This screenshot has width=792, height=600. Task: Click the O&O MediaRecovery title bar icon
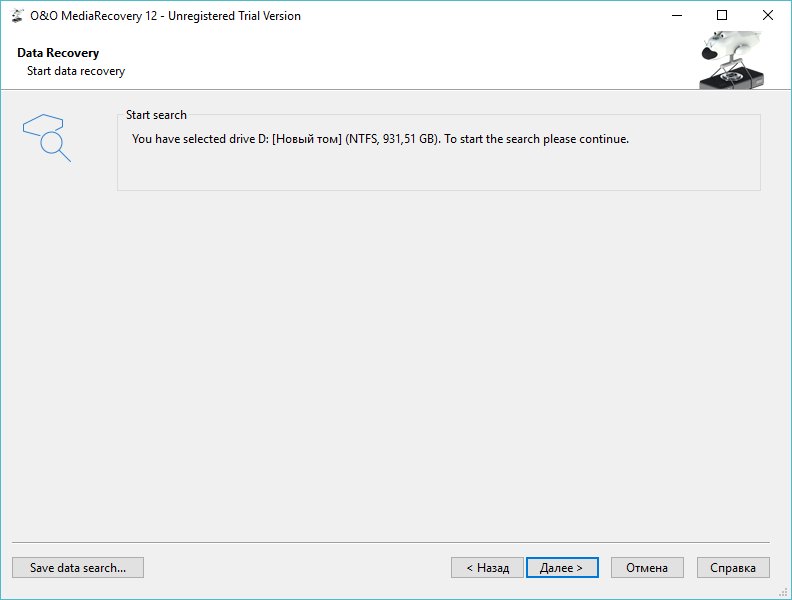pos(17,16)
